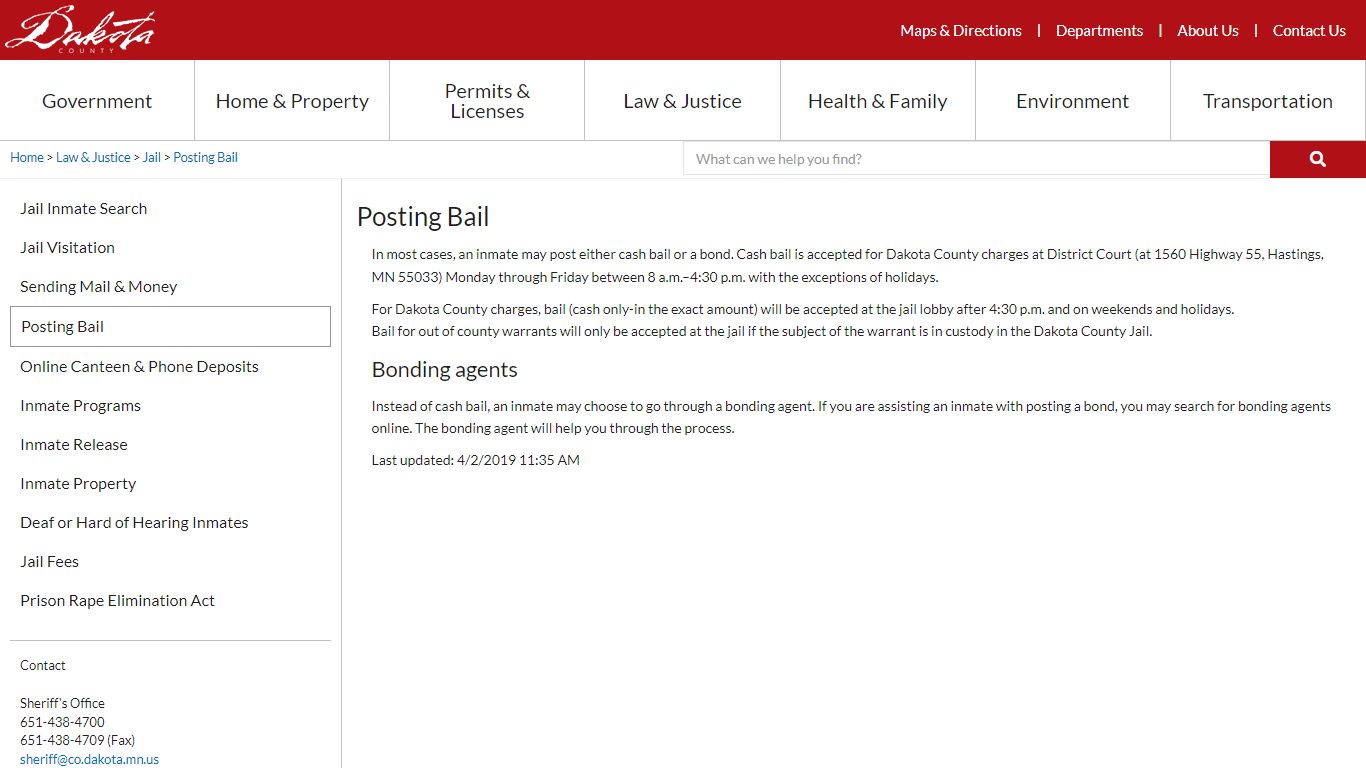Image resolution: width=1366 pixels, height=768 pixels.
Task: Click the Dakota County logo
Action: click(x=80, y=29)
